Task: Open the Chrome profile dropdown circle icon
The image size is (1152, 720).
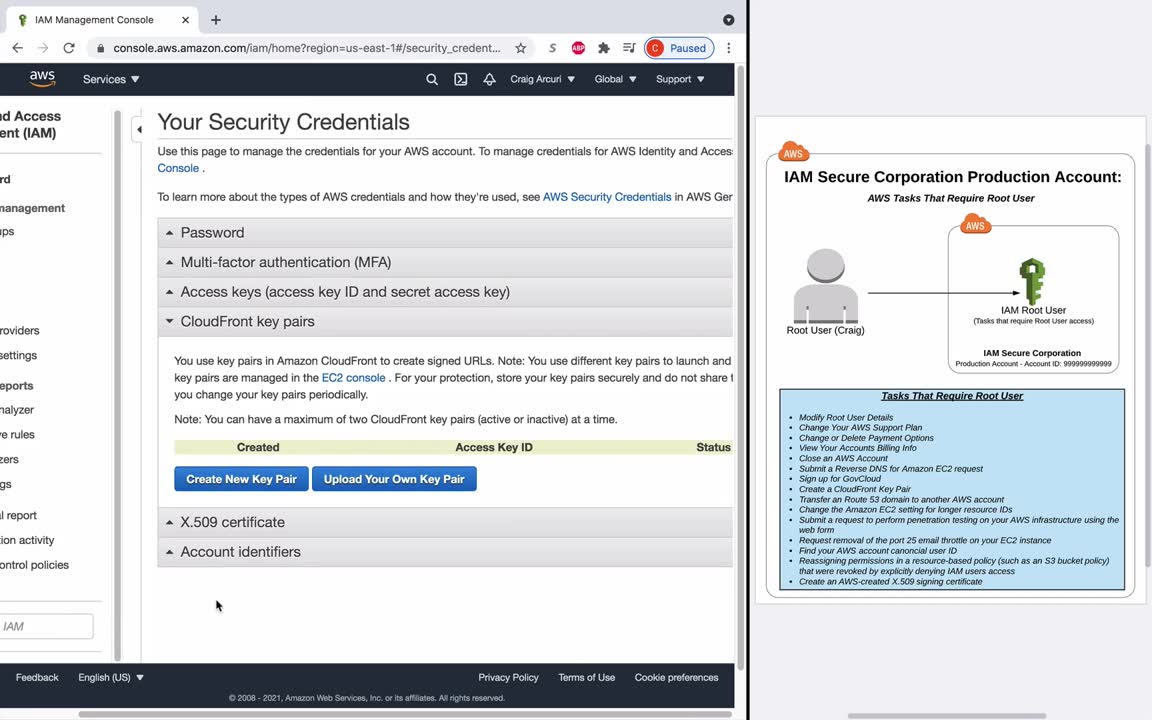Action: pos(728,20)
